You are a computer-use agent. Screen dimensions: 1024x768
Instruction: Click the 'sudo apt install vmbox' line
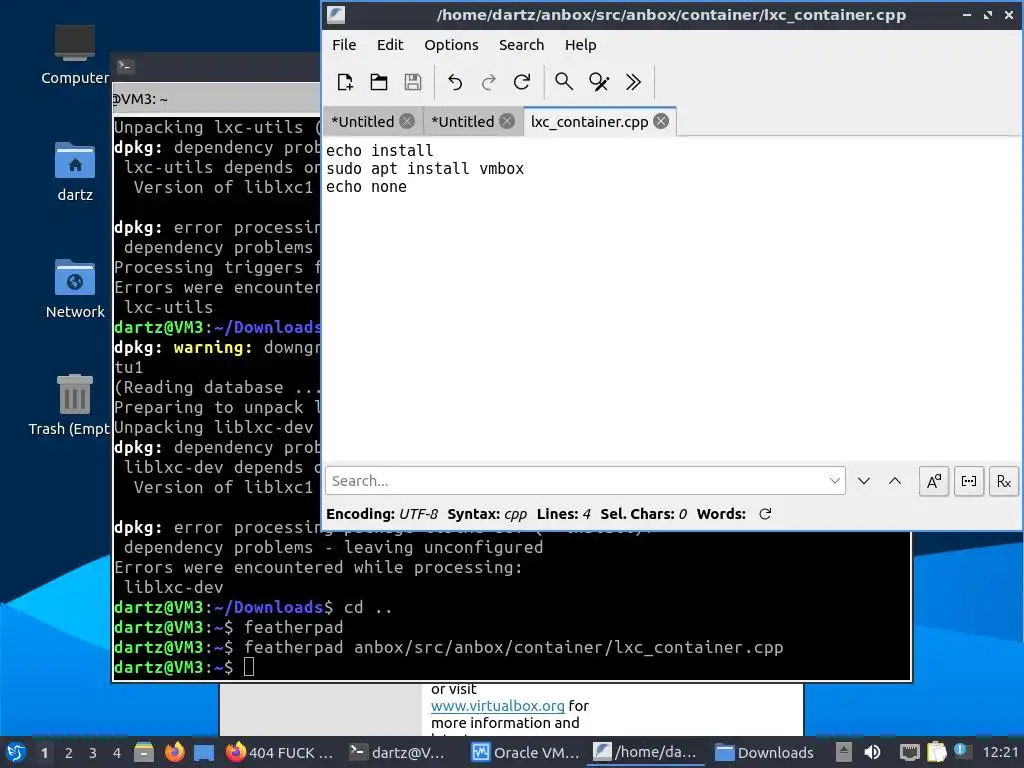(425, 168)
